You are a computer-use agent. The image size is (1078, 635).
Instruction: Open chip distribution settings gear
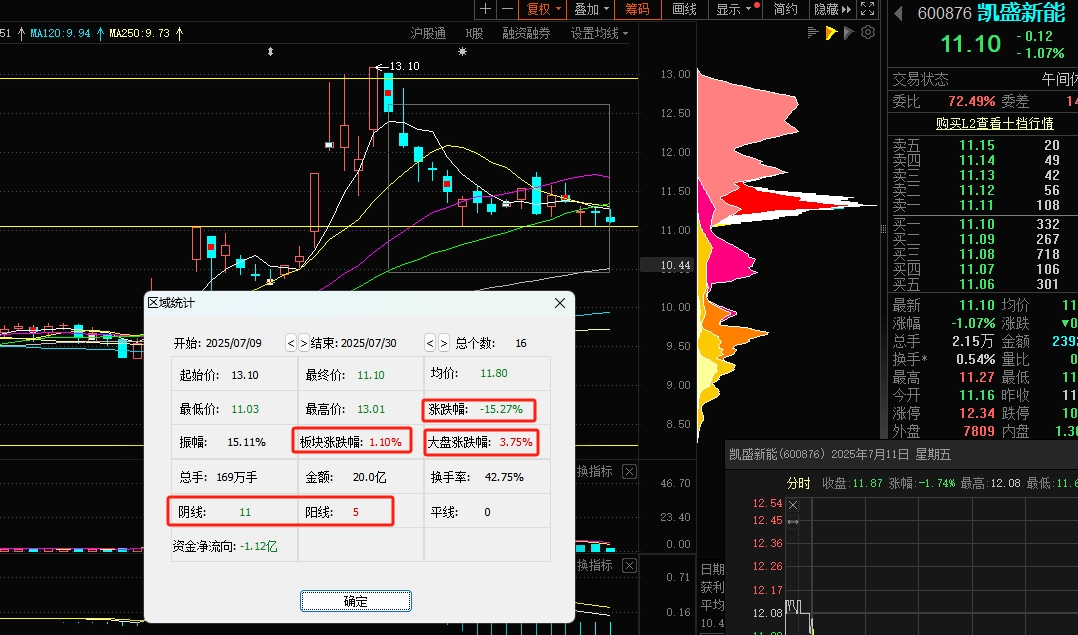(x=868, y=32)
